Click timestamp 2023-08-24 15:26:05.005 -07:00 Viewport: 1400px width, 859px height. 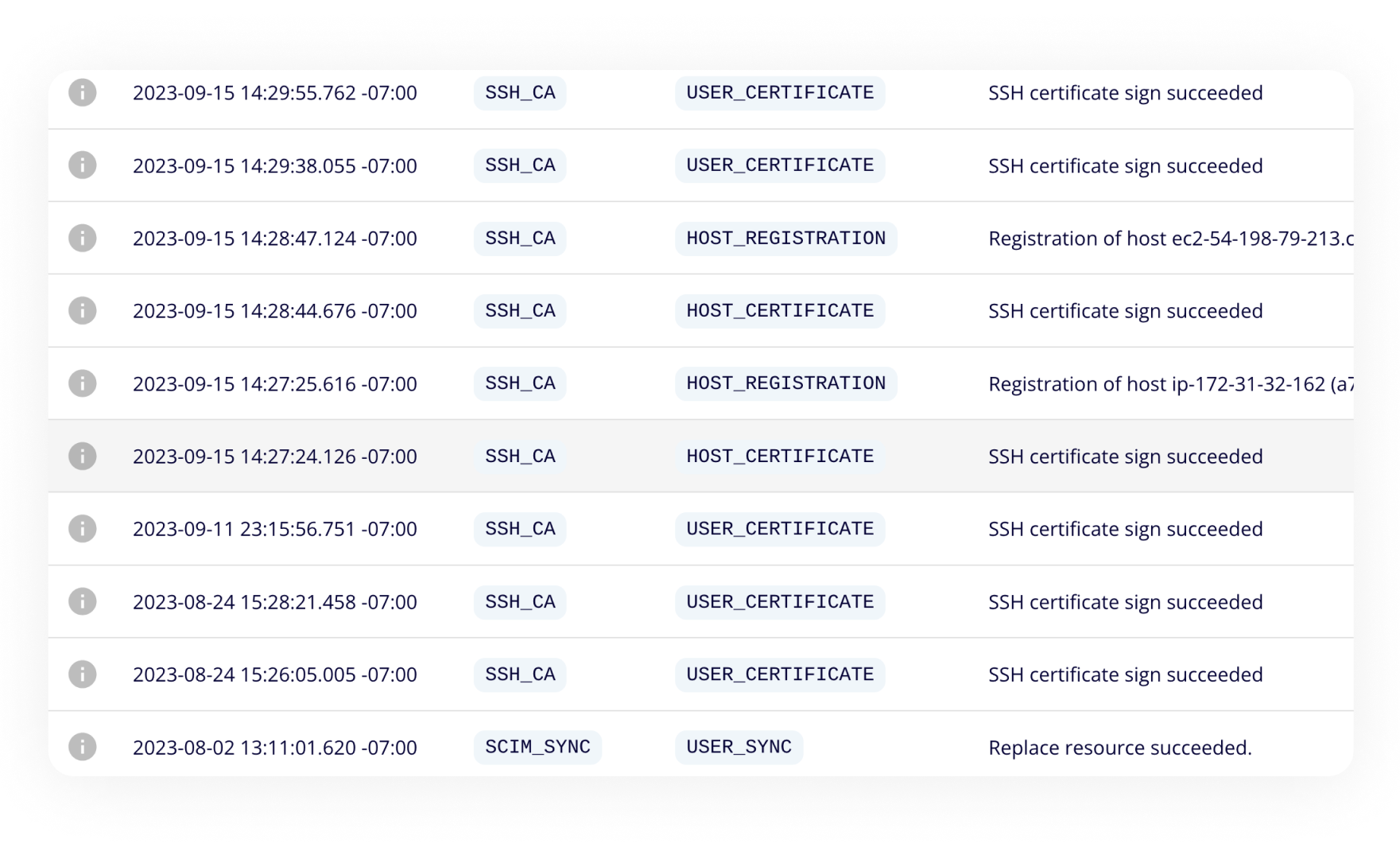point(274,674)
